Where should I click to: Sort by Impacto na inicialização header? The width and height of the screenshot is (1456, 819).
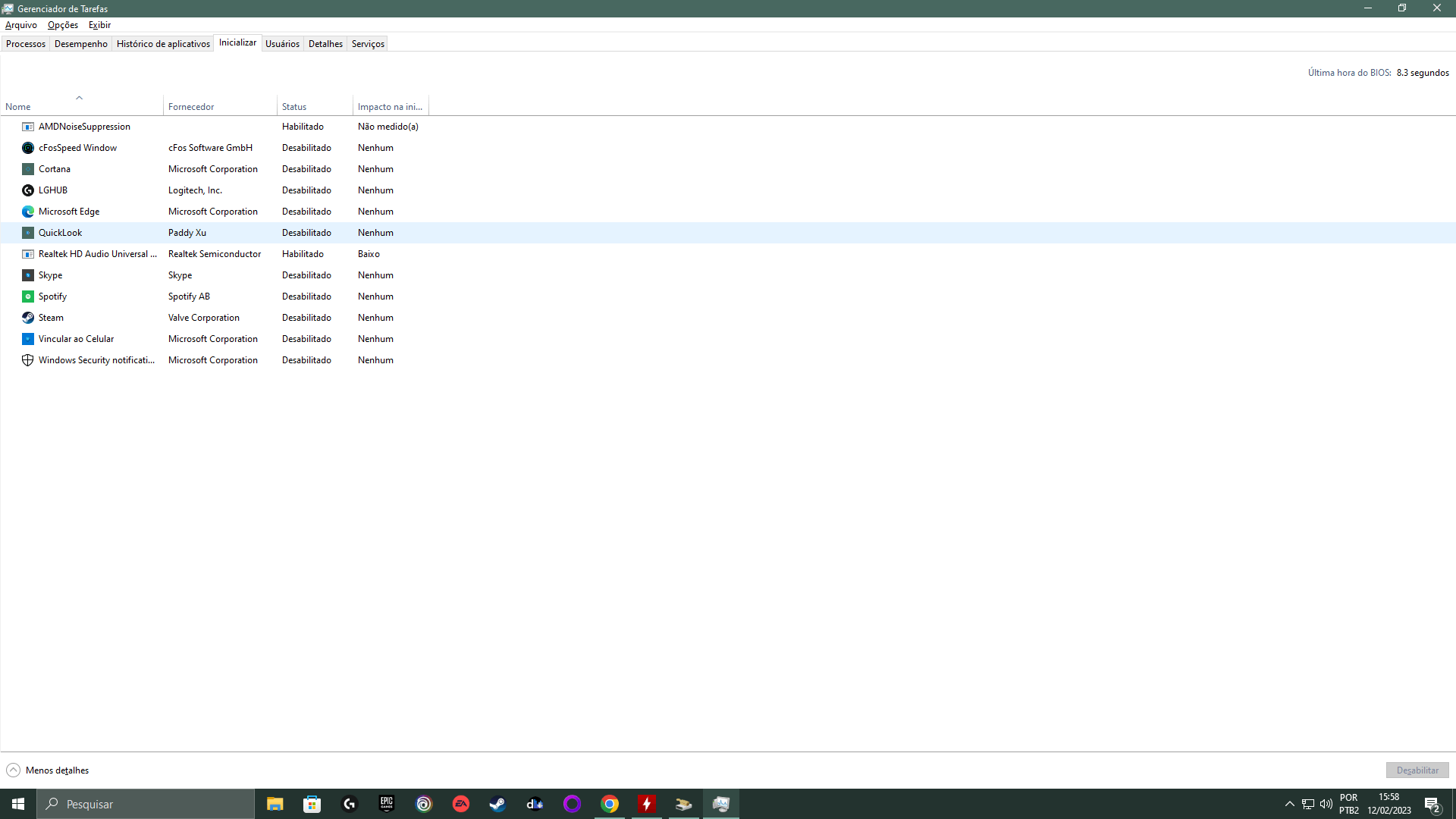click(x=391, y=107)
